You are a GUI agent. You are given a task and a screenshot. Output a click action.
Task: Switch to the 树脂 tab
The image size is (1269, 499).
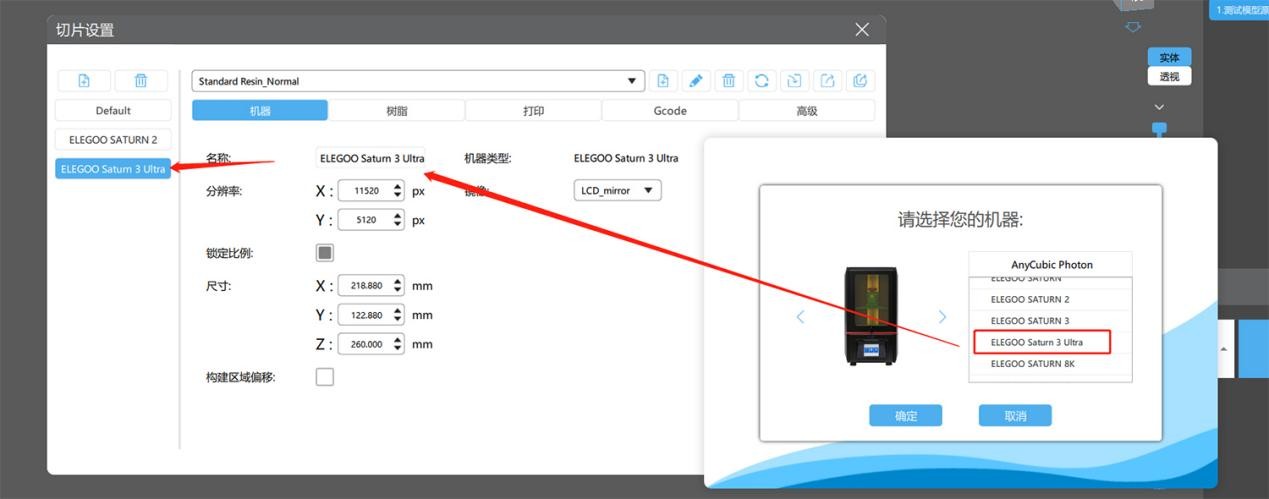[396, 111]
